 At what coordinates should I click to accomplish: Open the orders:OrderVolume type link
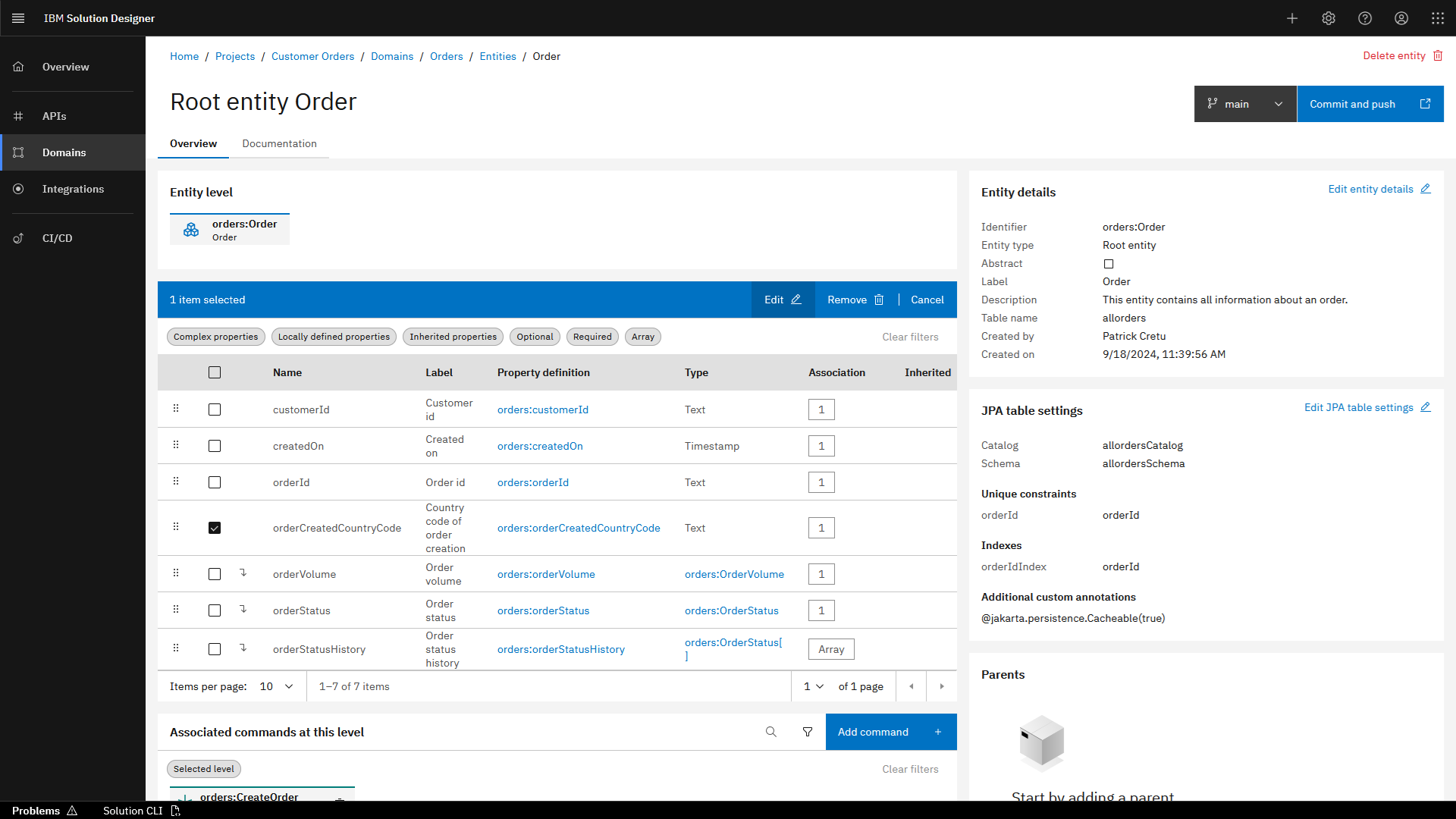(734, 574)
